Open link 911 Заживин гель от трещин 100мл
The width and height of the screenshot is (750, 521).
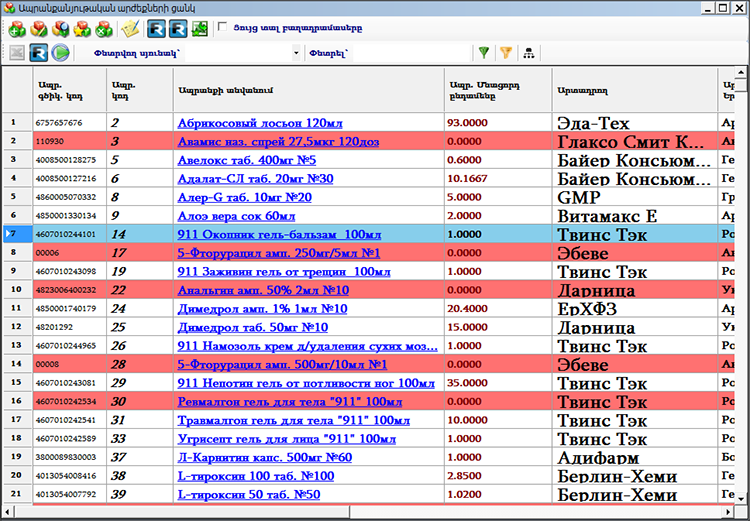(284, 272)
